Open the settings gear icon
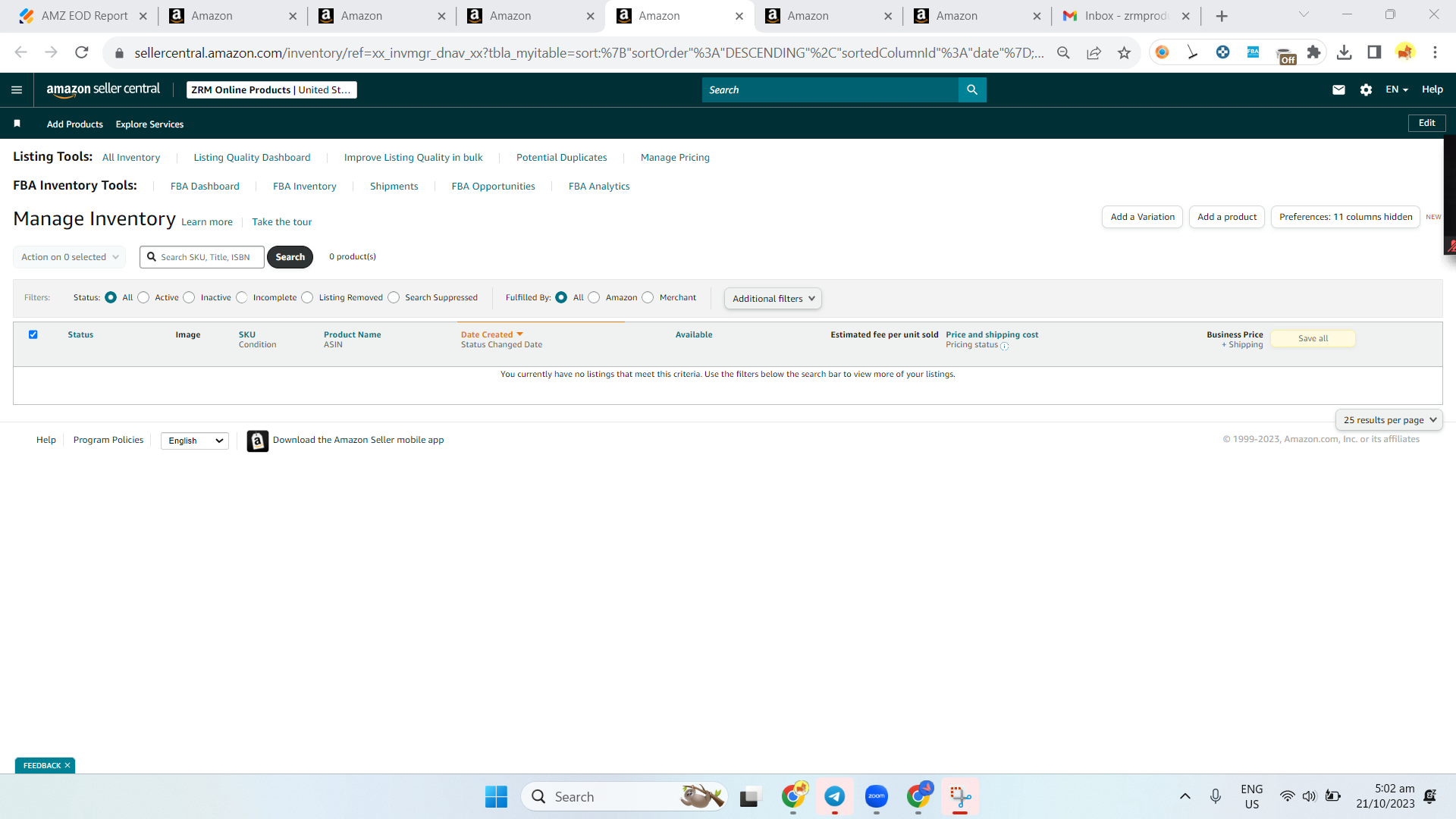Viewport: 1456px width, 819px height. click(1366, 89)
